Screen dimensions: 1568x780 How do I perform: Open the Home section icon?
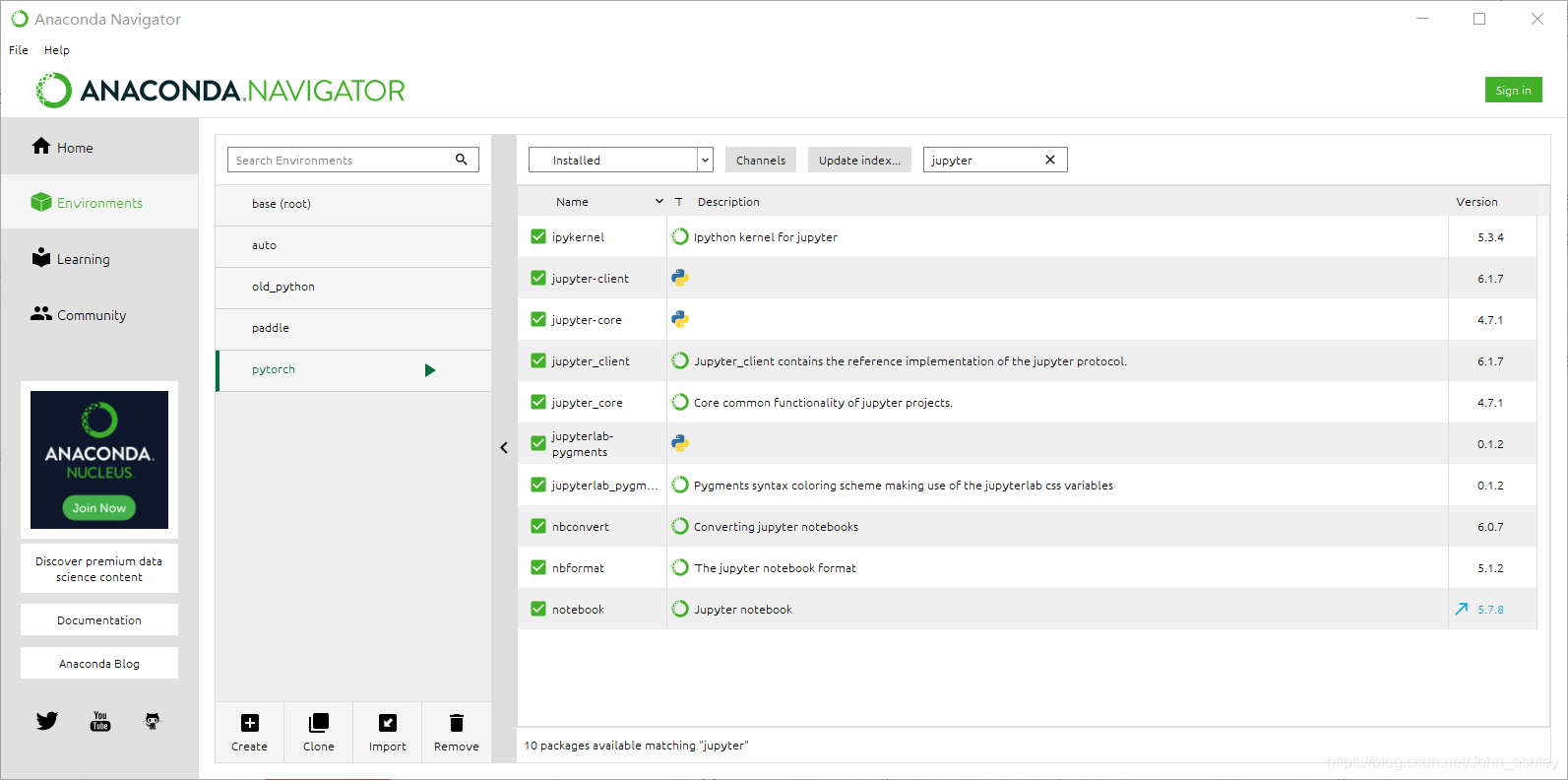[x=41, y=146]
